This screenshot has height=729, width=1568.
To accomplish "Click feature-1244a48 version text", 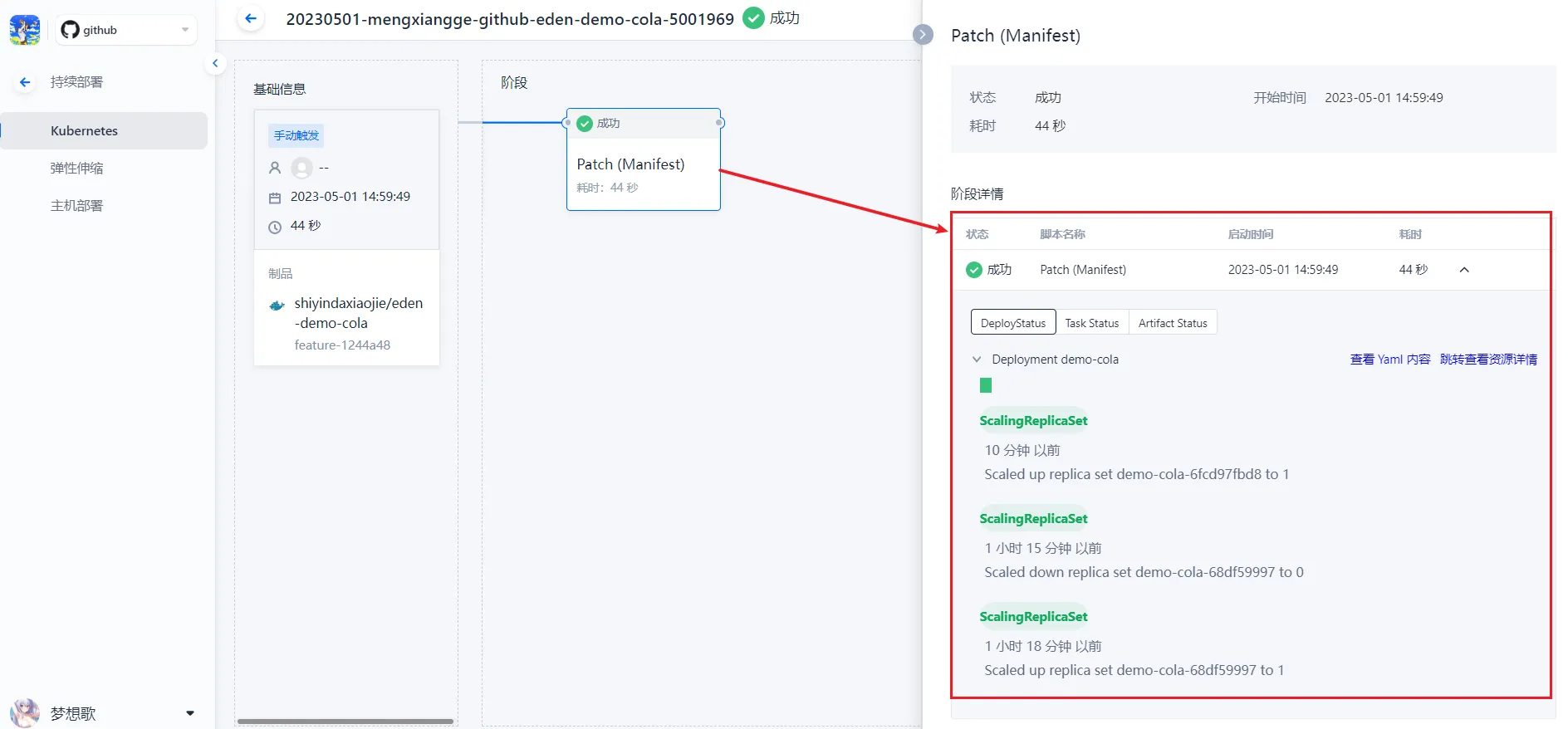I will pyautogui.click(x=342, y=345).
